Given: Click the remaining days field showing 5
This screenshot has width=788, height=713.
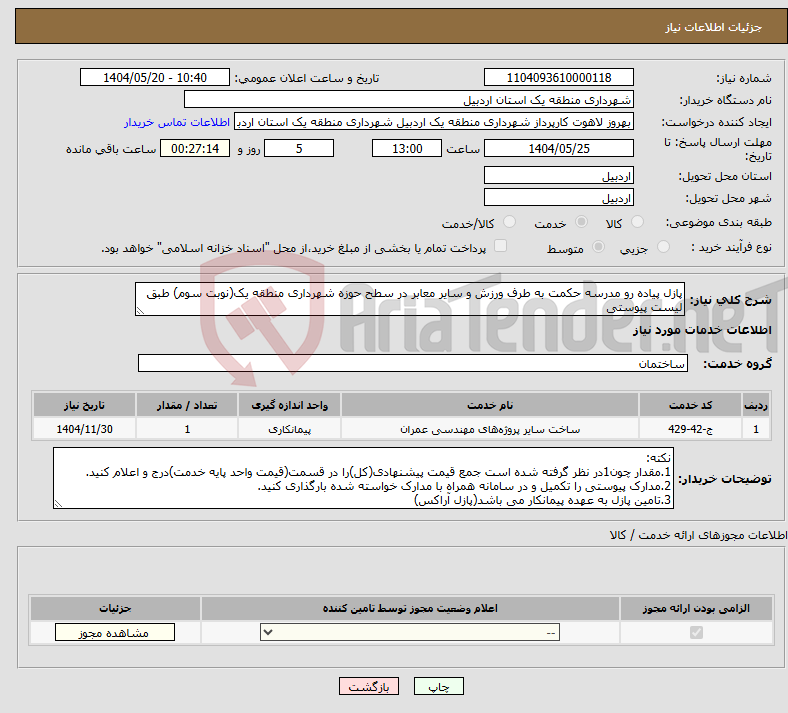Looking at the screenshot, I should (x=299, y=148).
